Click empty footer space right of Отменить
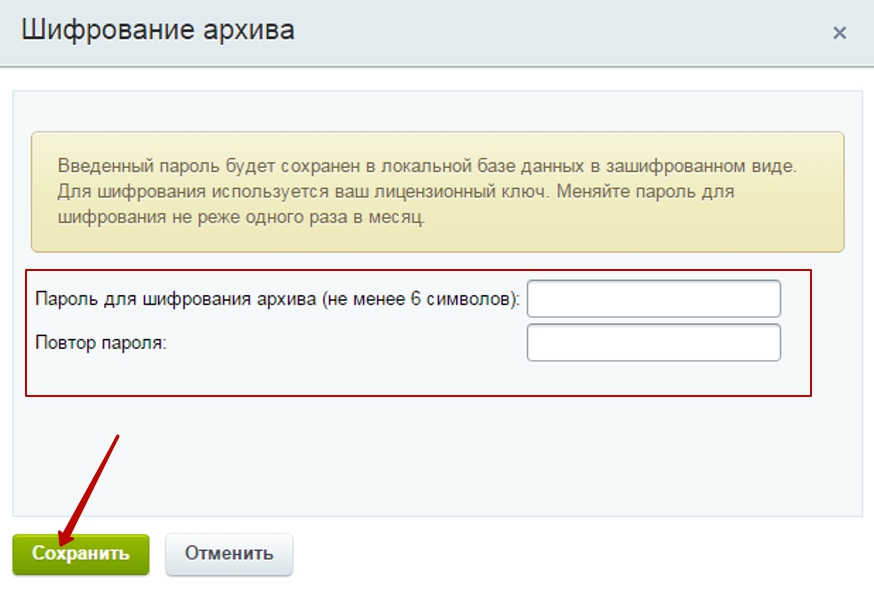Image resolution: width=874 pixels, height=589 pixels. pyautogui.click(x=580, y=554)
